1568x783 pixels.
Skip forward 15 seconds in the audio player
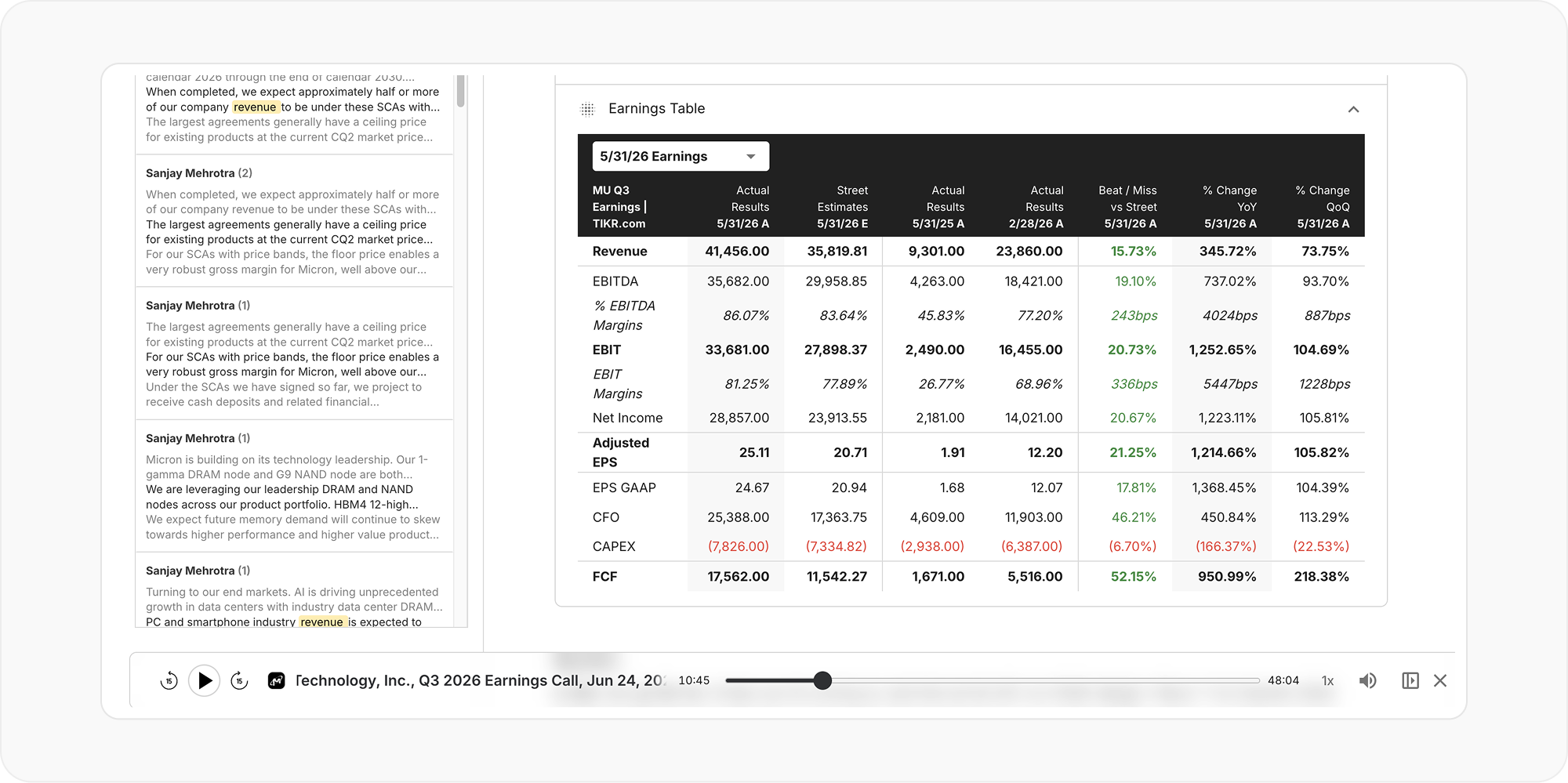pyautogui.click(x=240, y=681)
